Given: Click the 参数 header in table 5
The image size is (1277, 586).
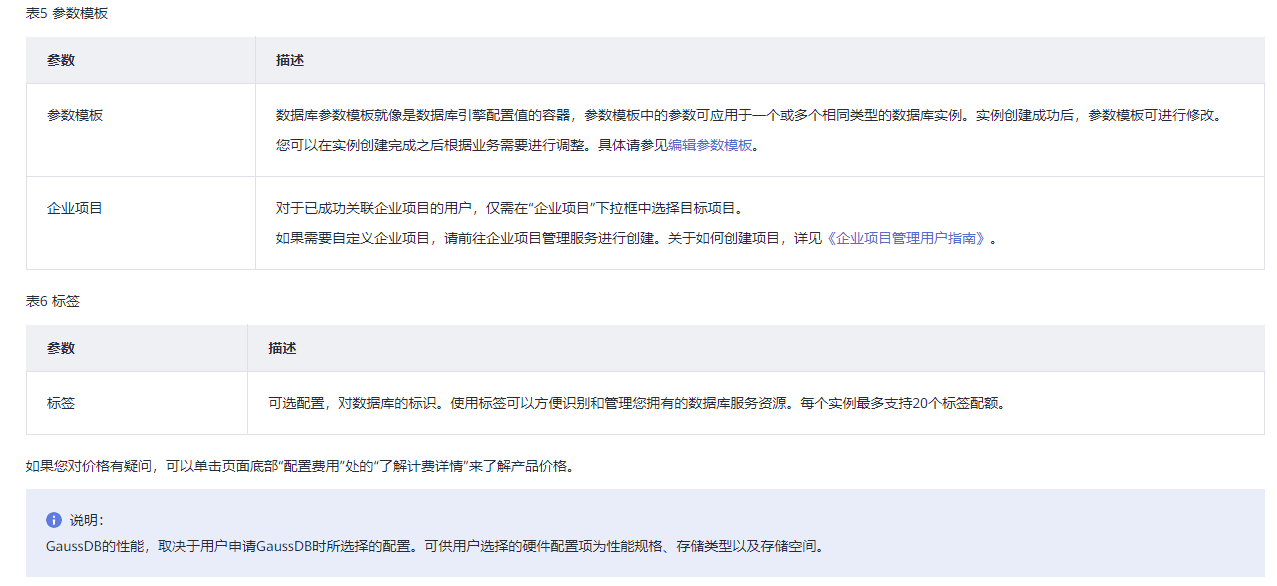Looking at the screenshot, I should [x=61, y=60].
